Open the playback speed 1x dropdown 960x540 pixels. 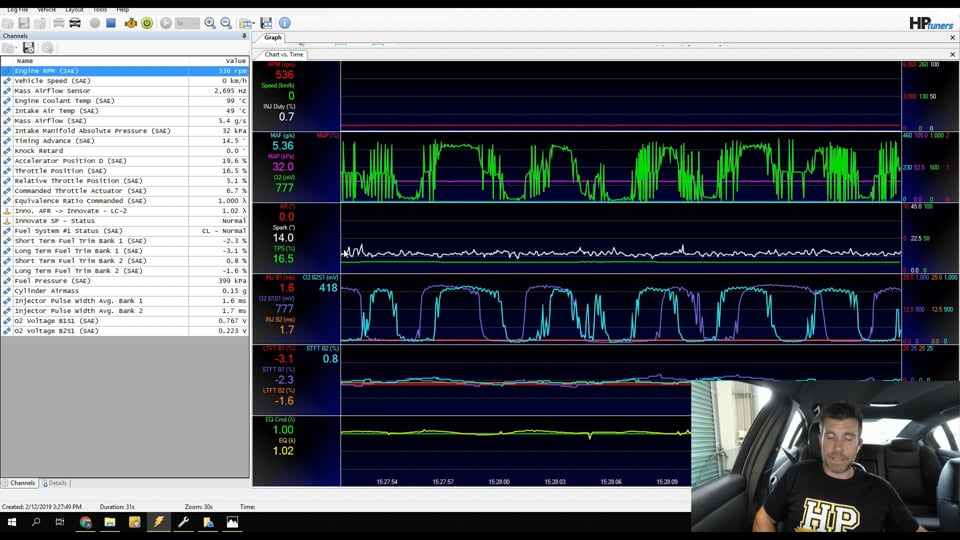(187, 23)
